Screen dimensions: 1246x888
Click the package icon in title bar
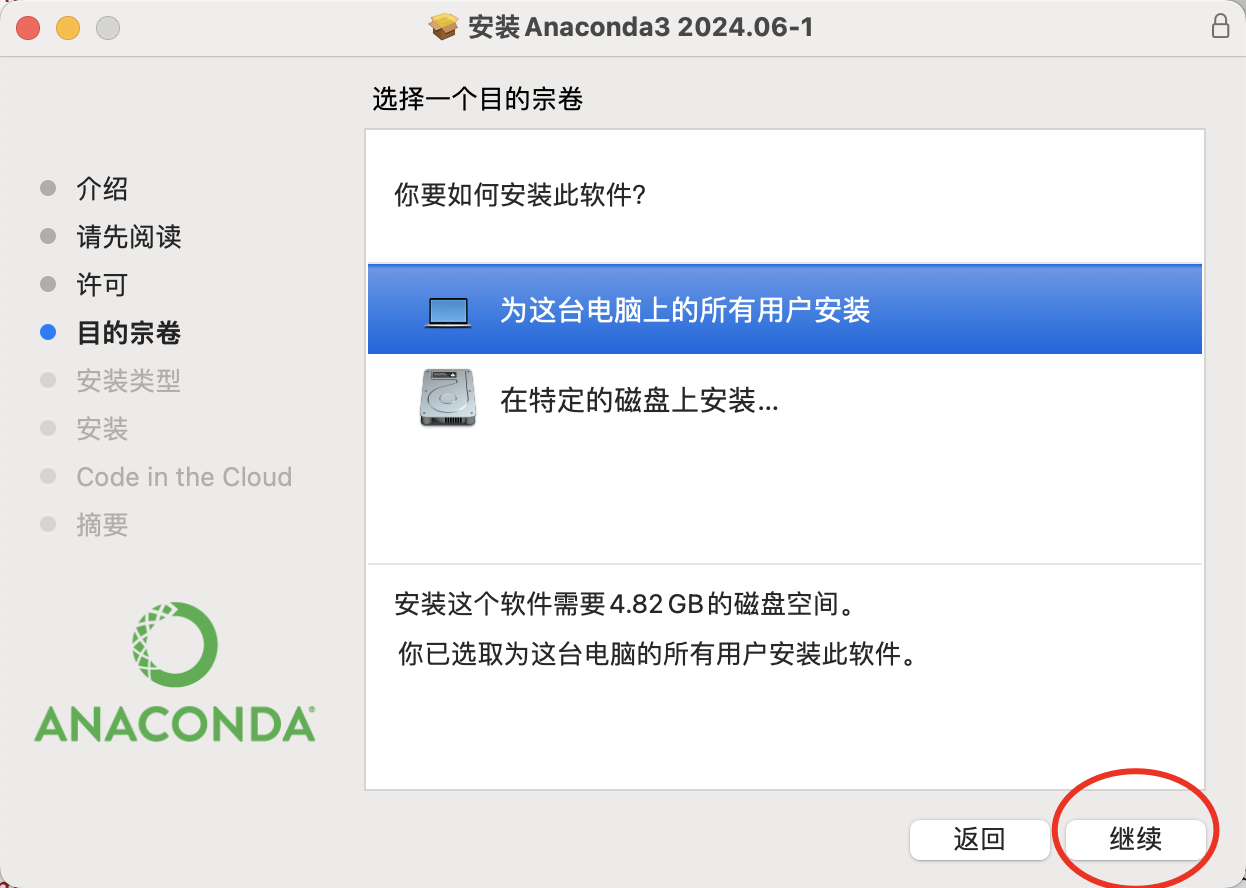click(443, 27)
